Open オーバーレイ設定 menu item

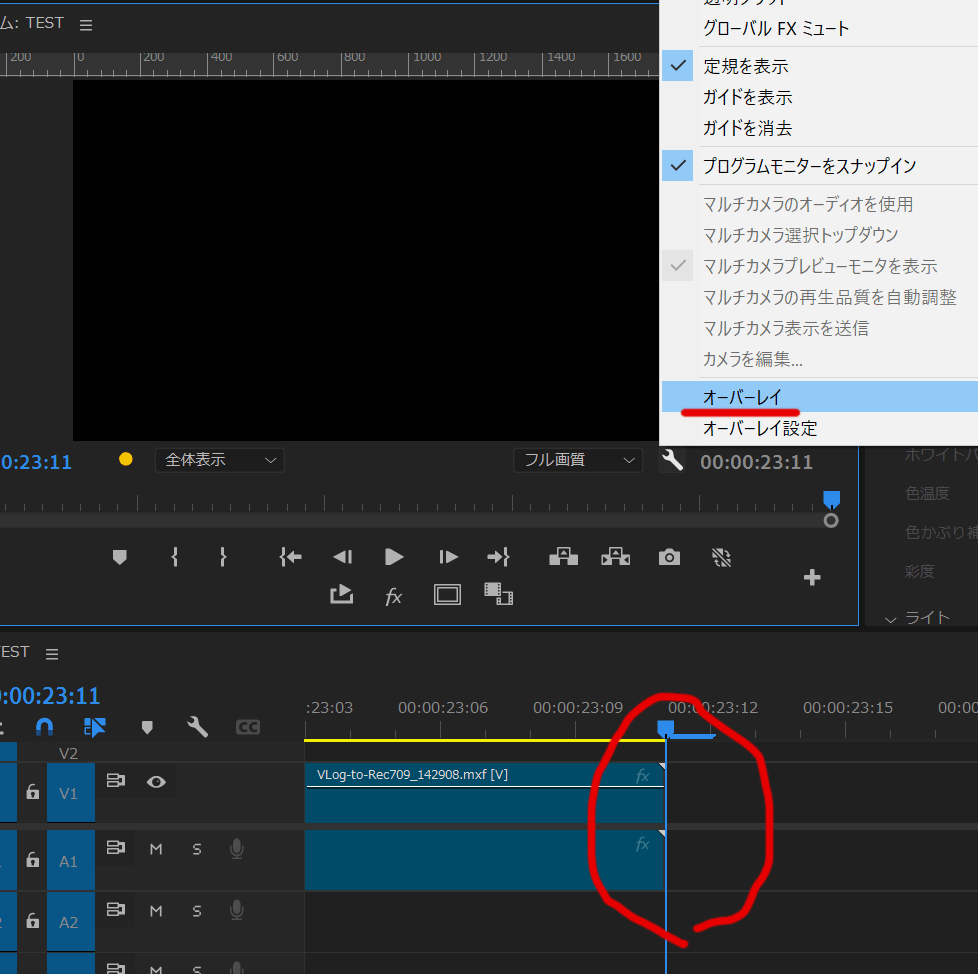(x=820, y=428)
